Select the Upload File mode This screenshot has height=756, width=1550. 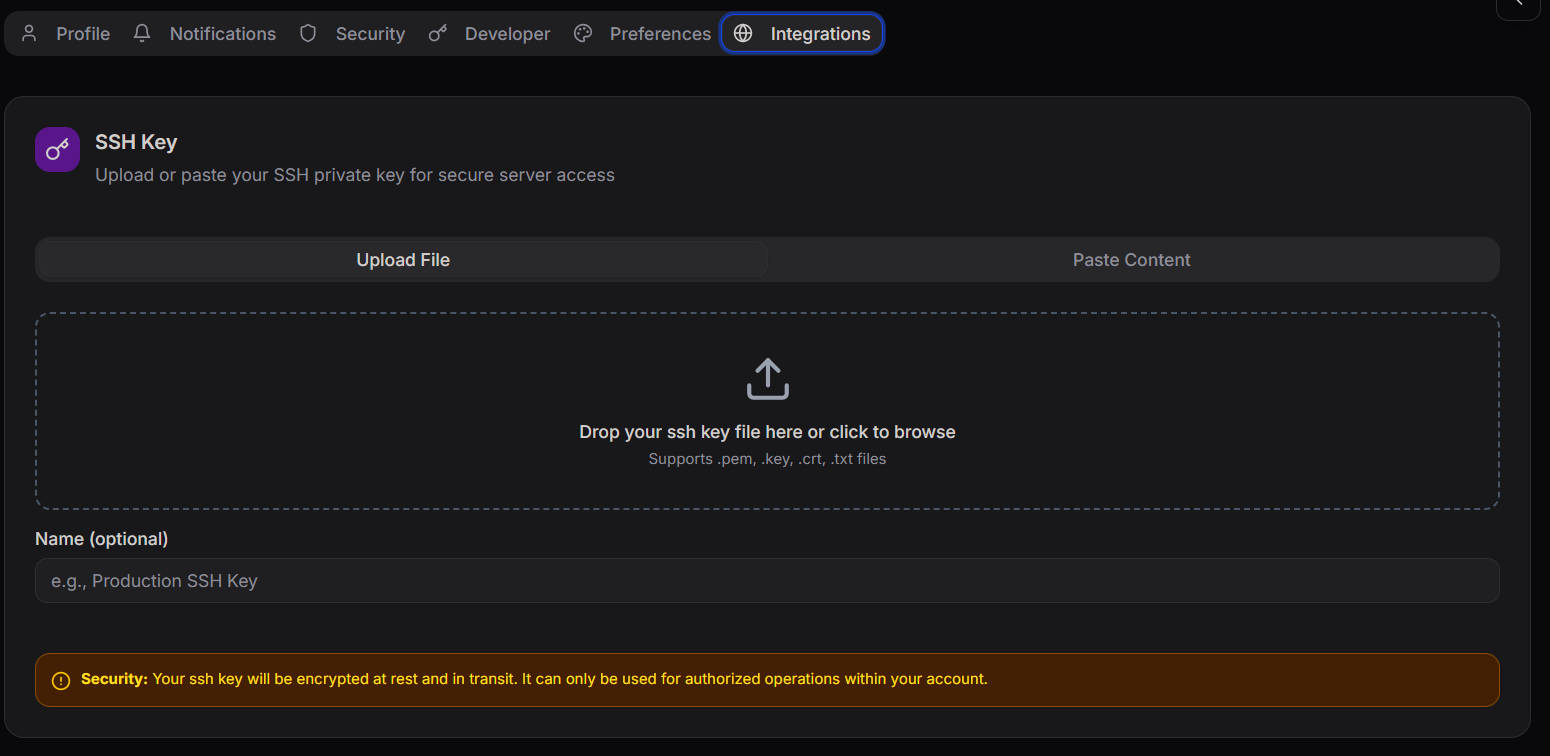tap(402, 260)
